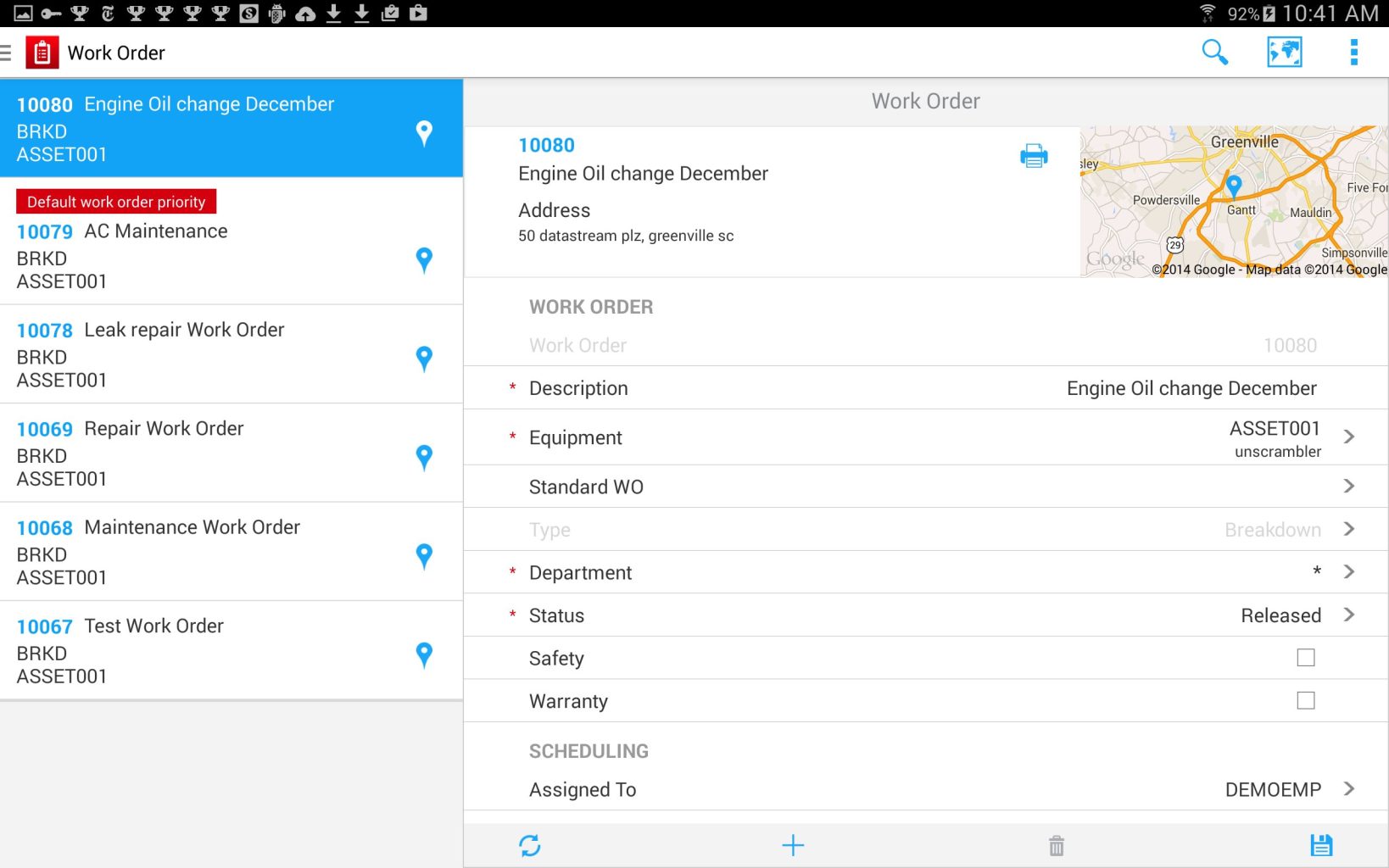Tap Wi-Fi icon in status bar
The height and width of the screenshot is (868, 1389).
[1208, 14]
